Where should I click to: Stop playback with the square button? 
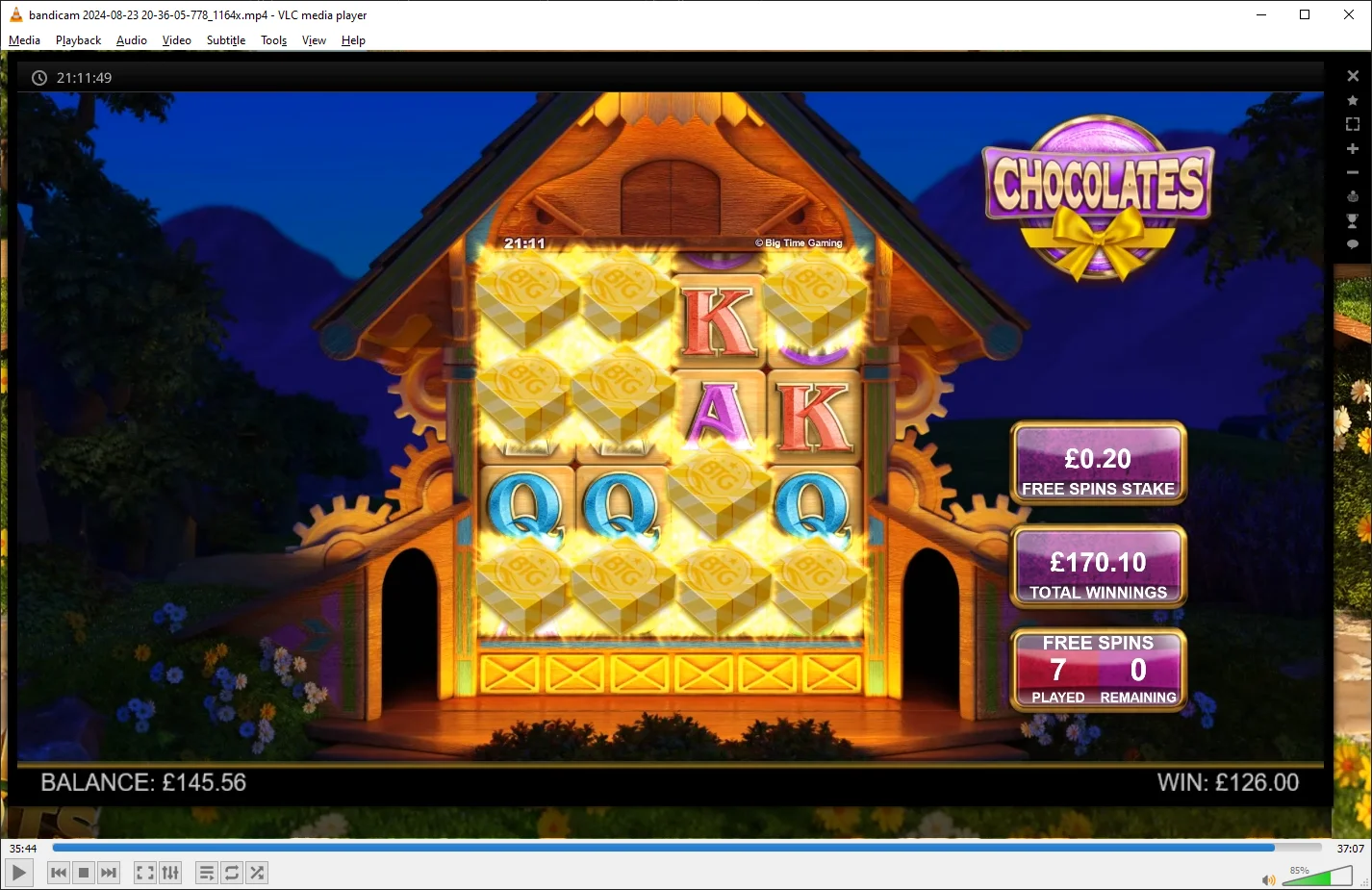[x=84, y=873]
